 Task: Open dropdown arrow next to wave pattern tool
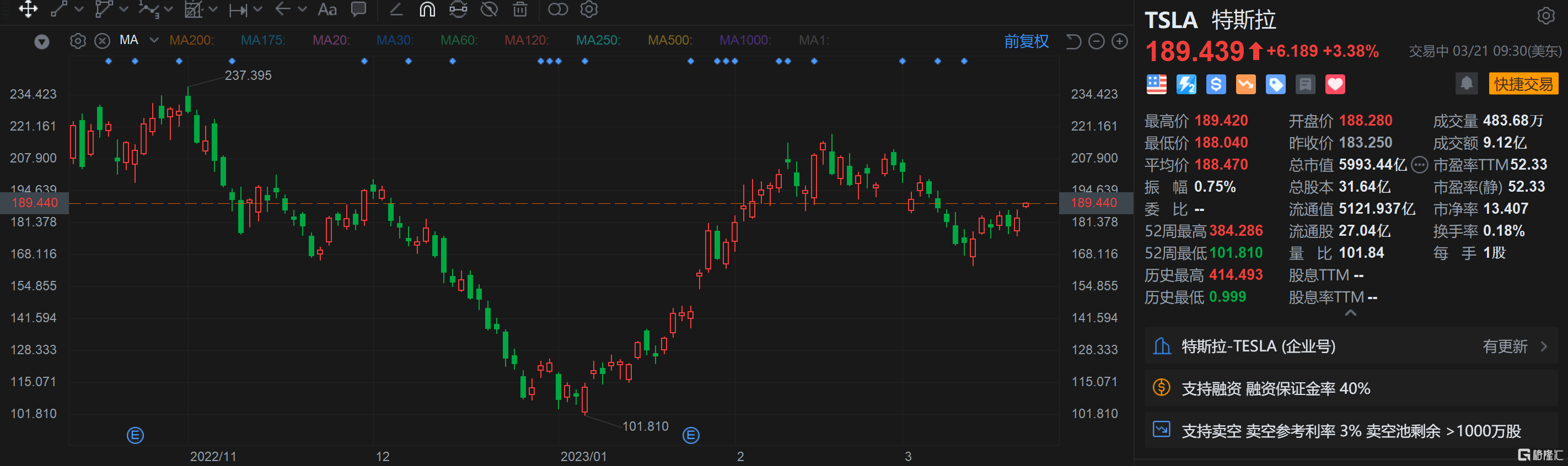[x=169, y=10]
